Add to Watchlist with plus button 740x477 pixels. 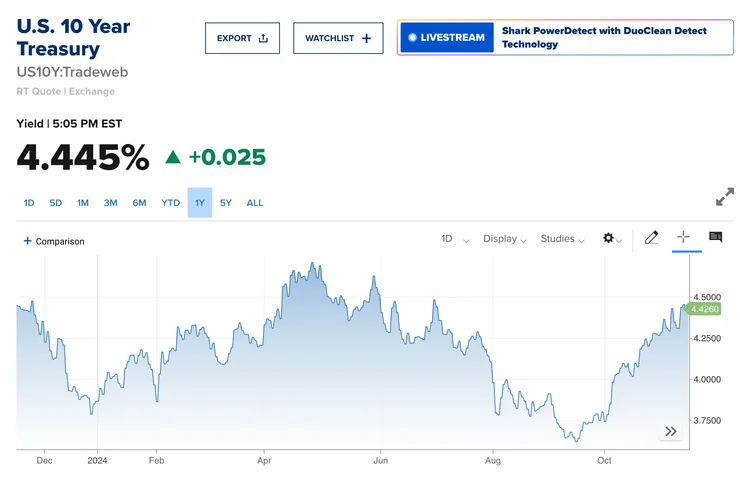[x=338, y=38]
